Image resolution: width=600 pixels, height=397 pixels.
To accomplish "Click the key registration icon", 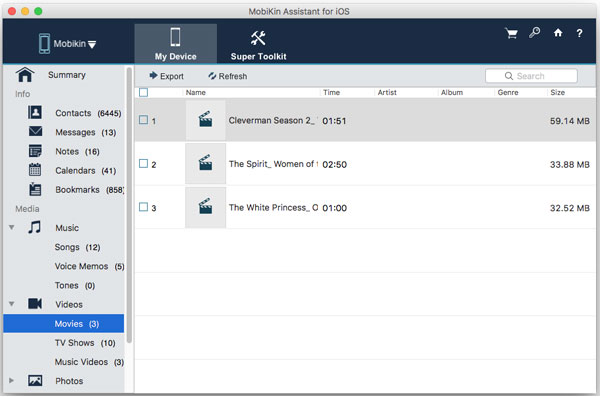I will tap(535, 33).
